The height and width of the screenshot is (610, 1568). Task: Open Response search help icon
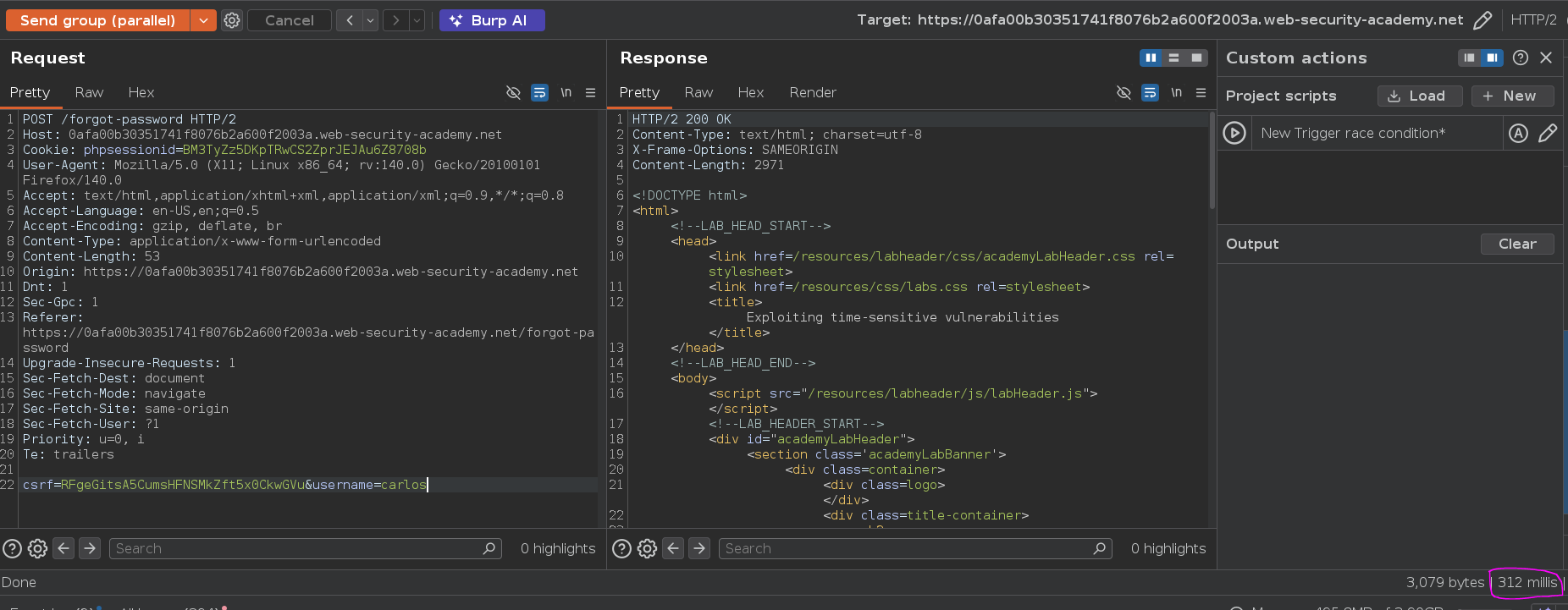coord(622,548)
